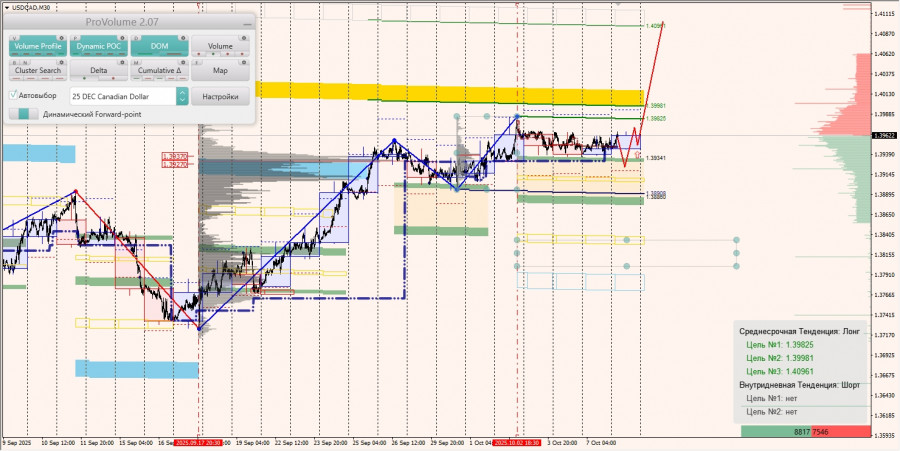Enable the Delta indicator

(x=99, y=70)
